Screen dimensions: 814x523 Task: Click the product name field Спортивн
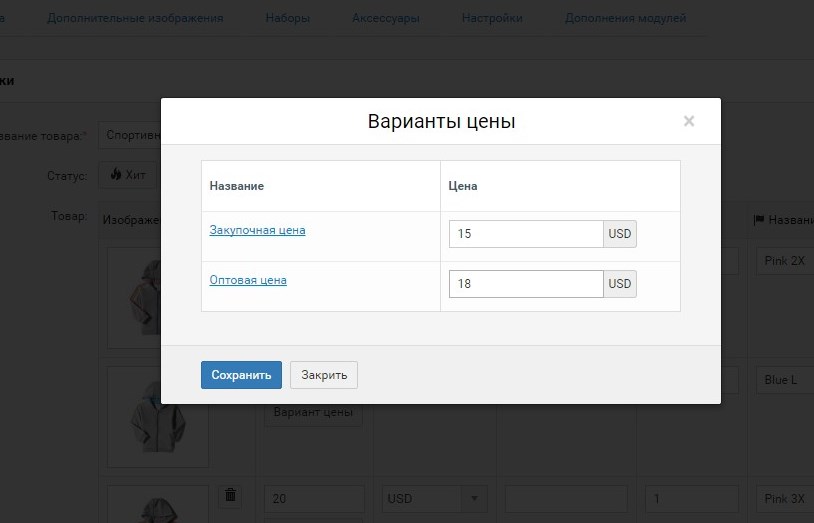(130, 135)
